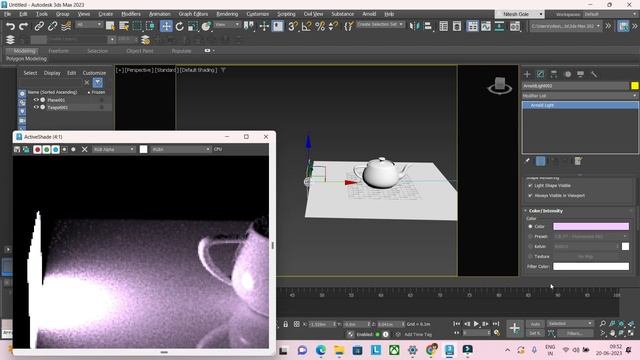The height and width of the screenshot is (360, 640).
Task: Pick the Rectangular Selection Region tool
Action: (137, 26)
